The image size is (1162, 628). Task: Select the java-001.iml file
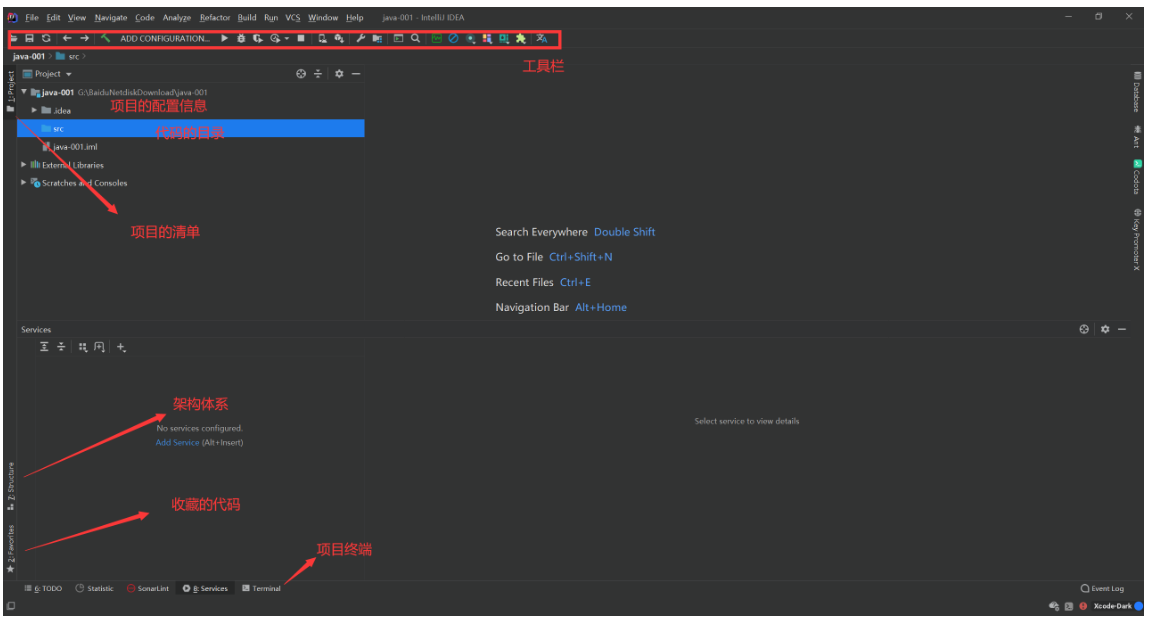click(x=70, y=147)
